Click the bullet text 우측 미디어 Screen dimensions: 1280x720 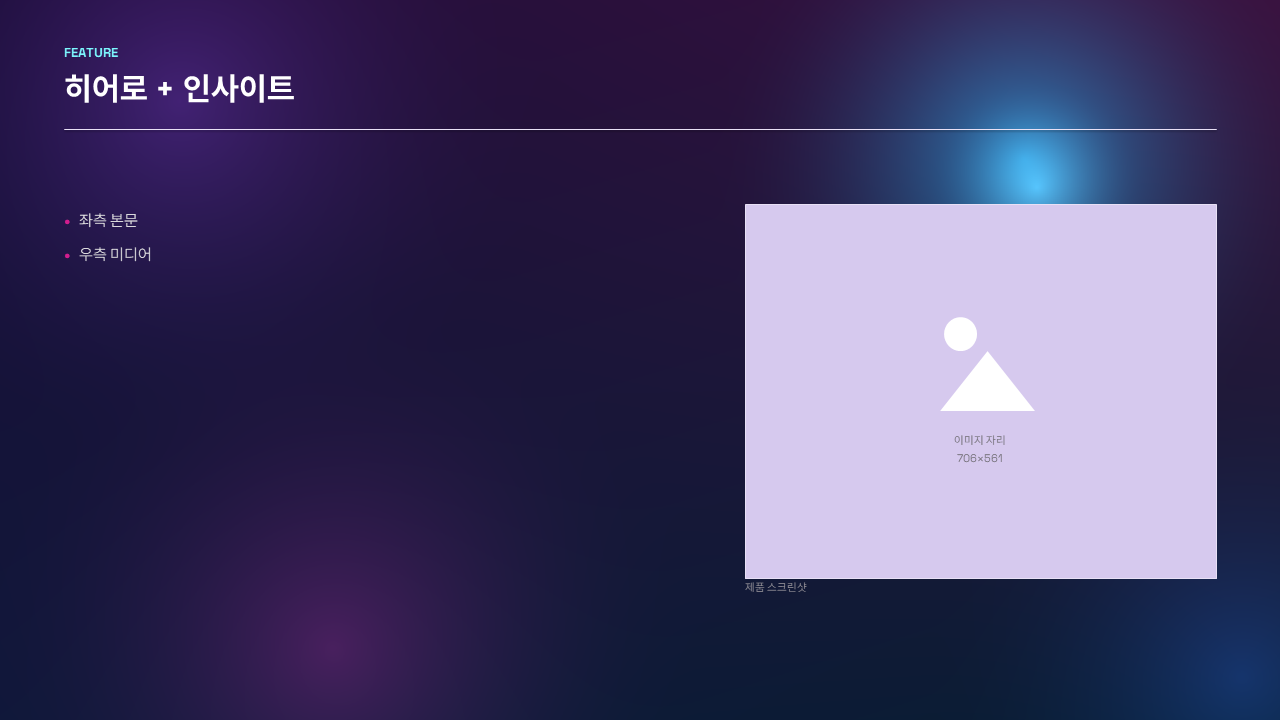pyautogui.click(x=115, y=254)
